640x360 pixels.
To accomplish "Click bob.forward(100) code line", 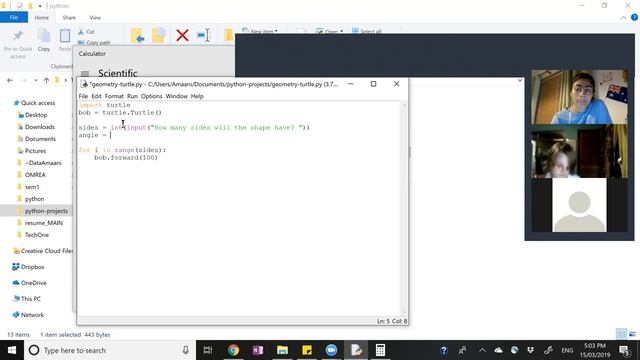I will coord(126,158).
